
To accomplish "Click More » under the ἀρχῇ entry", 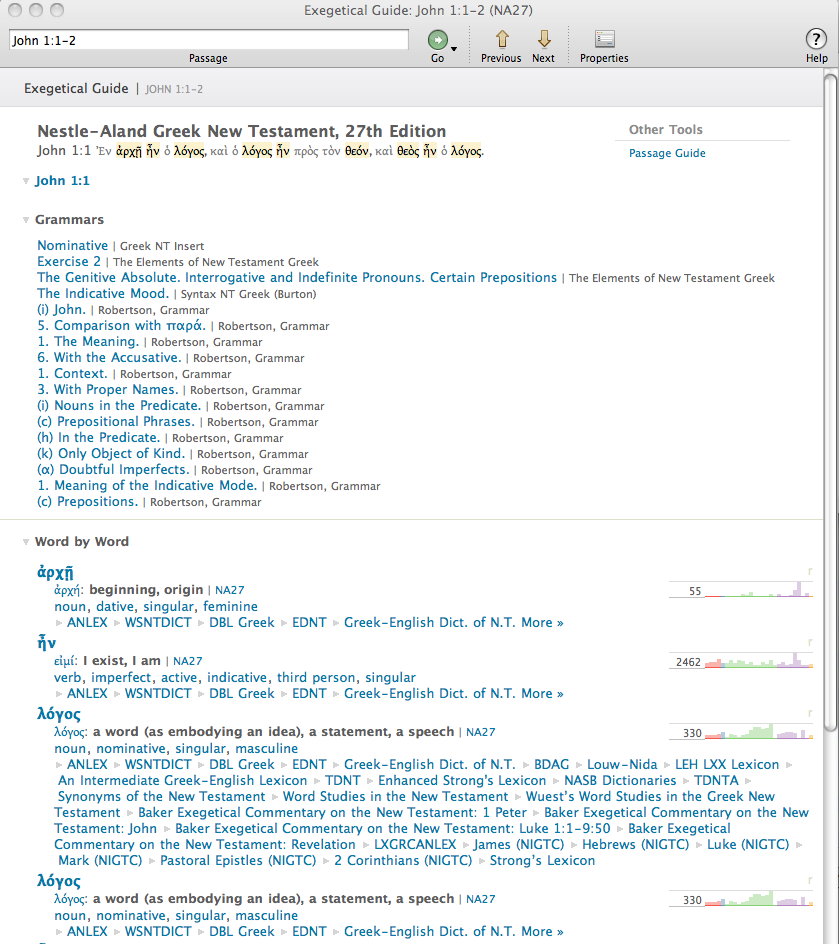I will click(542, 623).
